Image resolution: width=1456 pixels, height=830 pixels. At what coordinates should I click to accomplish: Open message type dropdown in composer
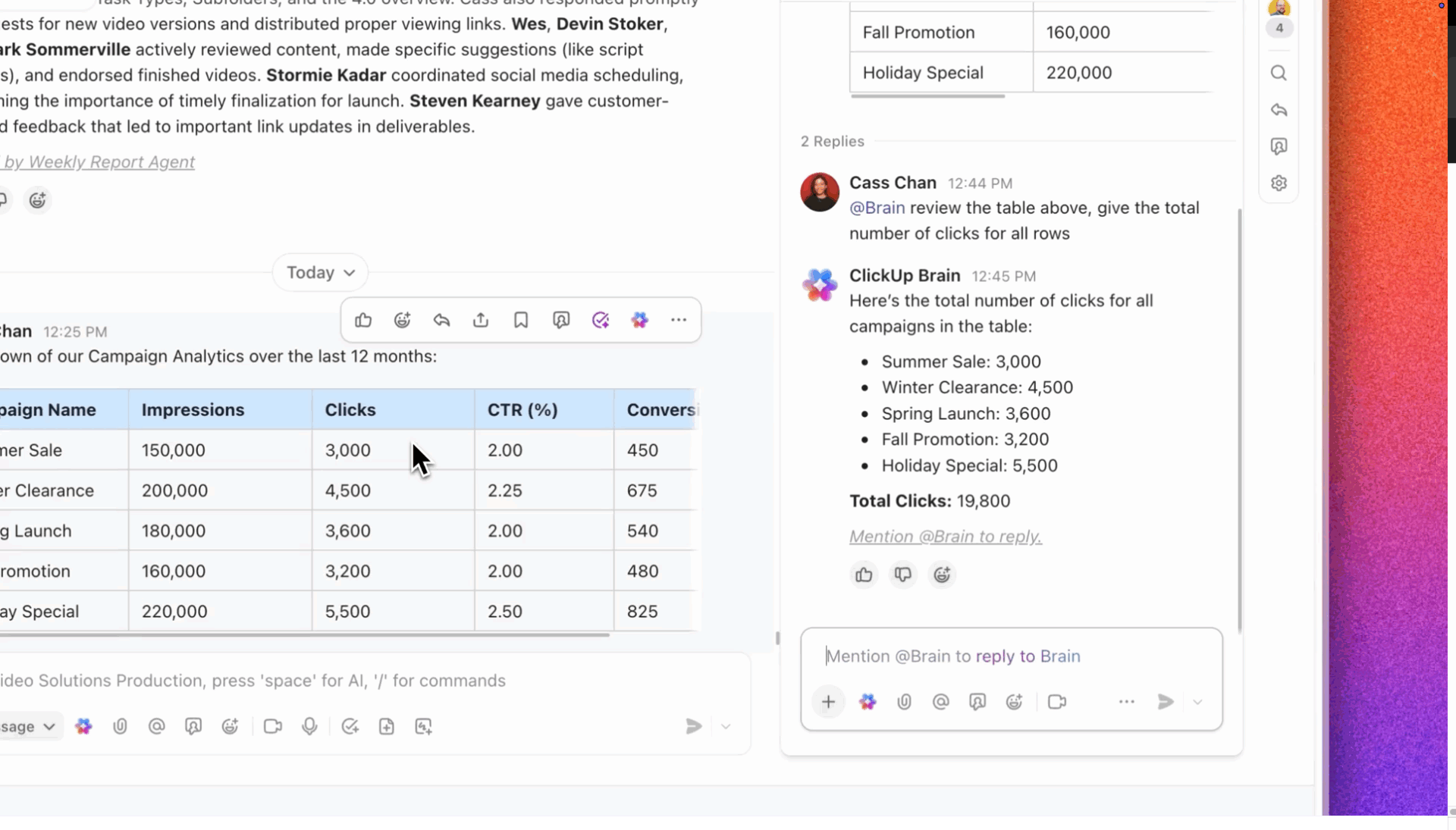(29, 727)
